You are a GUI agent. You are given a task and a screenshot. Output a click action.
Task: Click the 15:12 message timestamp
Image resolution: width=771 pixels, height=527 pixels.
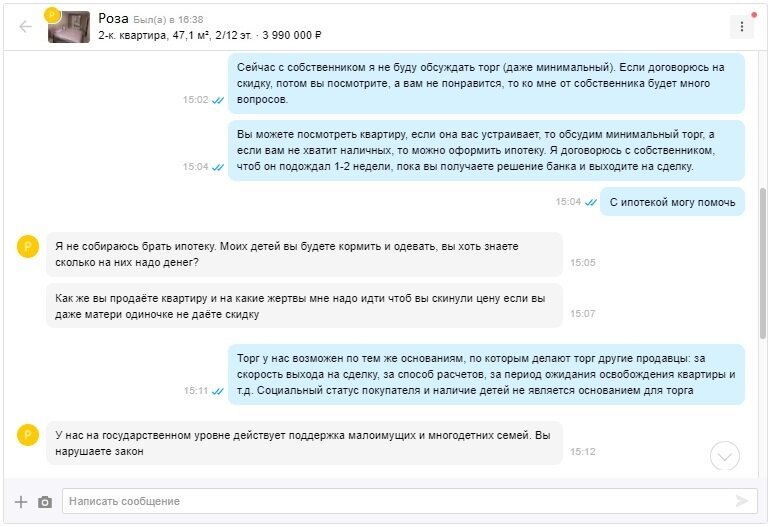coord(583,452)
